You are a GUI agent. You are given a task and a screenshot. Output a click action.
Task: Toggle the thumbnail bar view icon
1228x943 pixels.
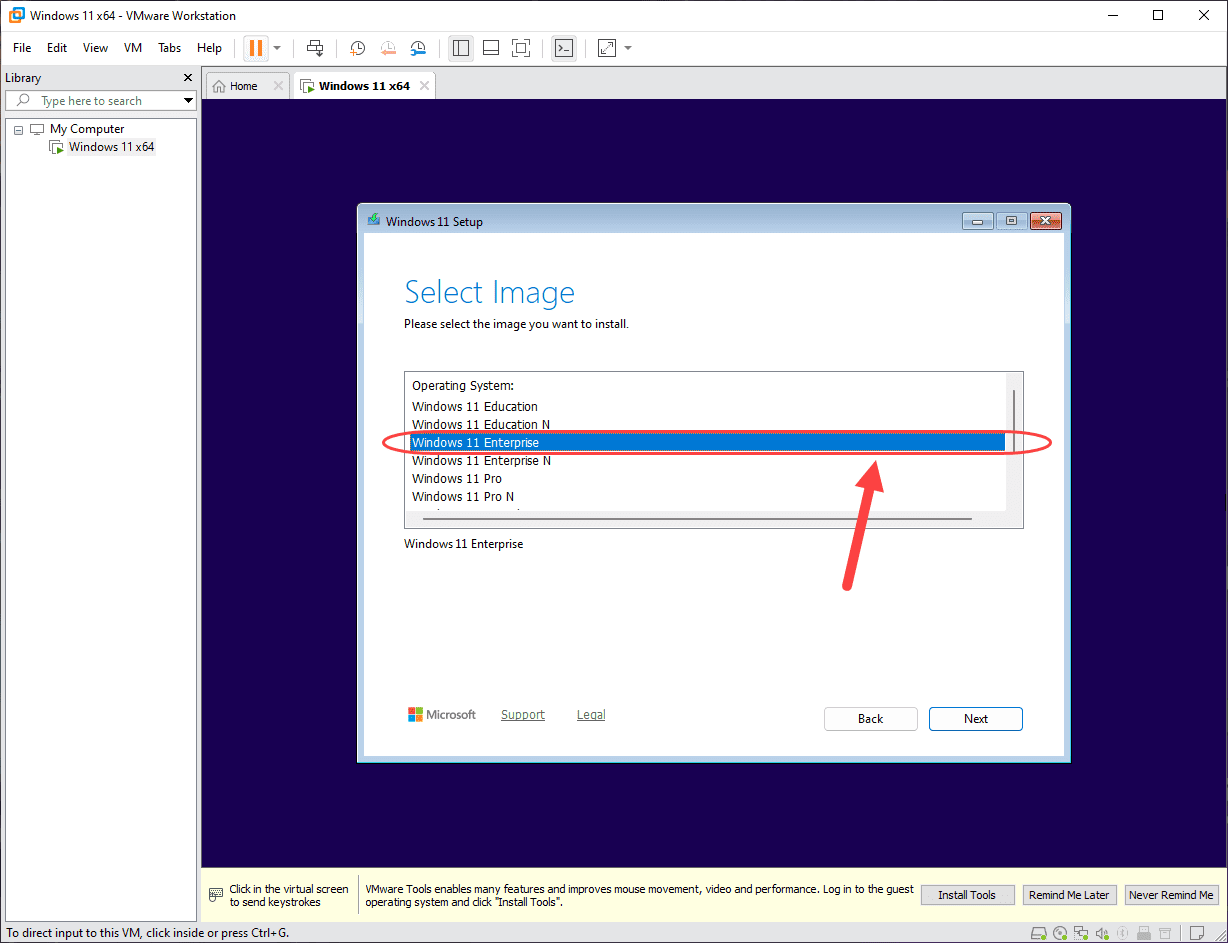pos(490,48)
